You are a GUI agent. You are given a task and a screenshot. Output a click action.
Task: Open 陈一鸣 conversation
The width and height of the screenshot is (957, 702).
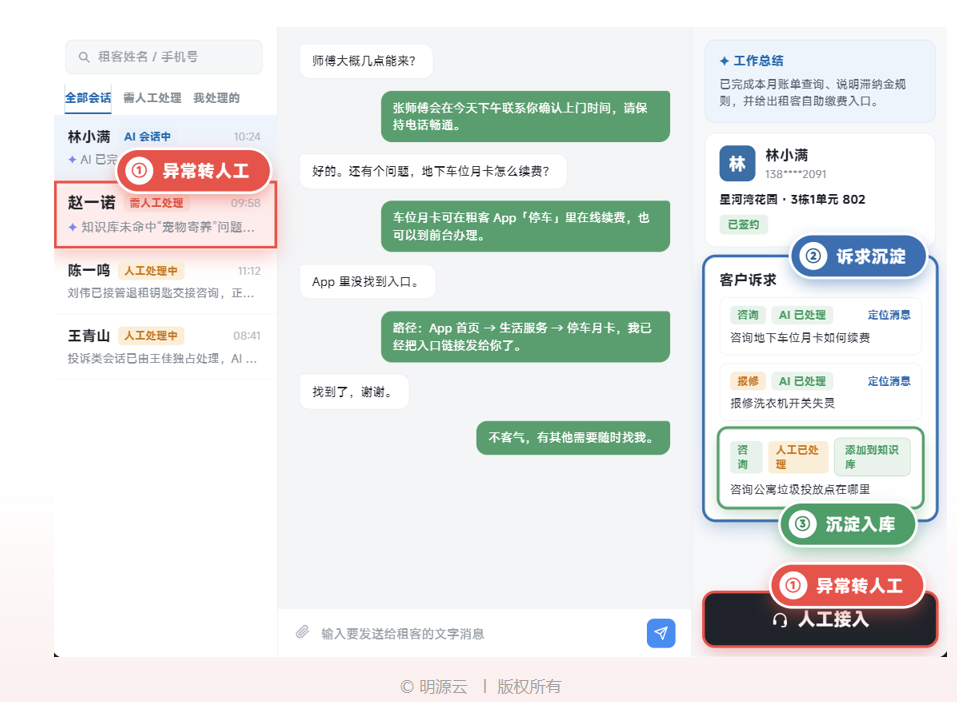point(165,281)
